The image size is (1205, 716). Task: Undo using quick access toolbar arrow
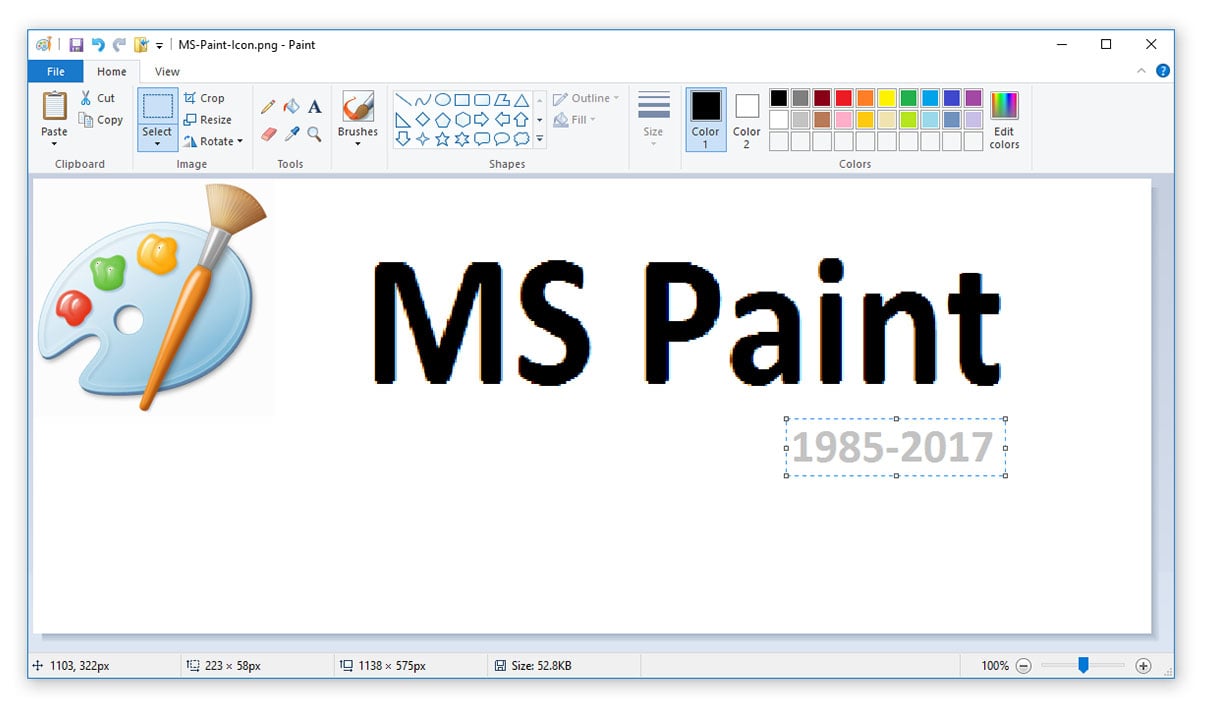tap(98, 44)
